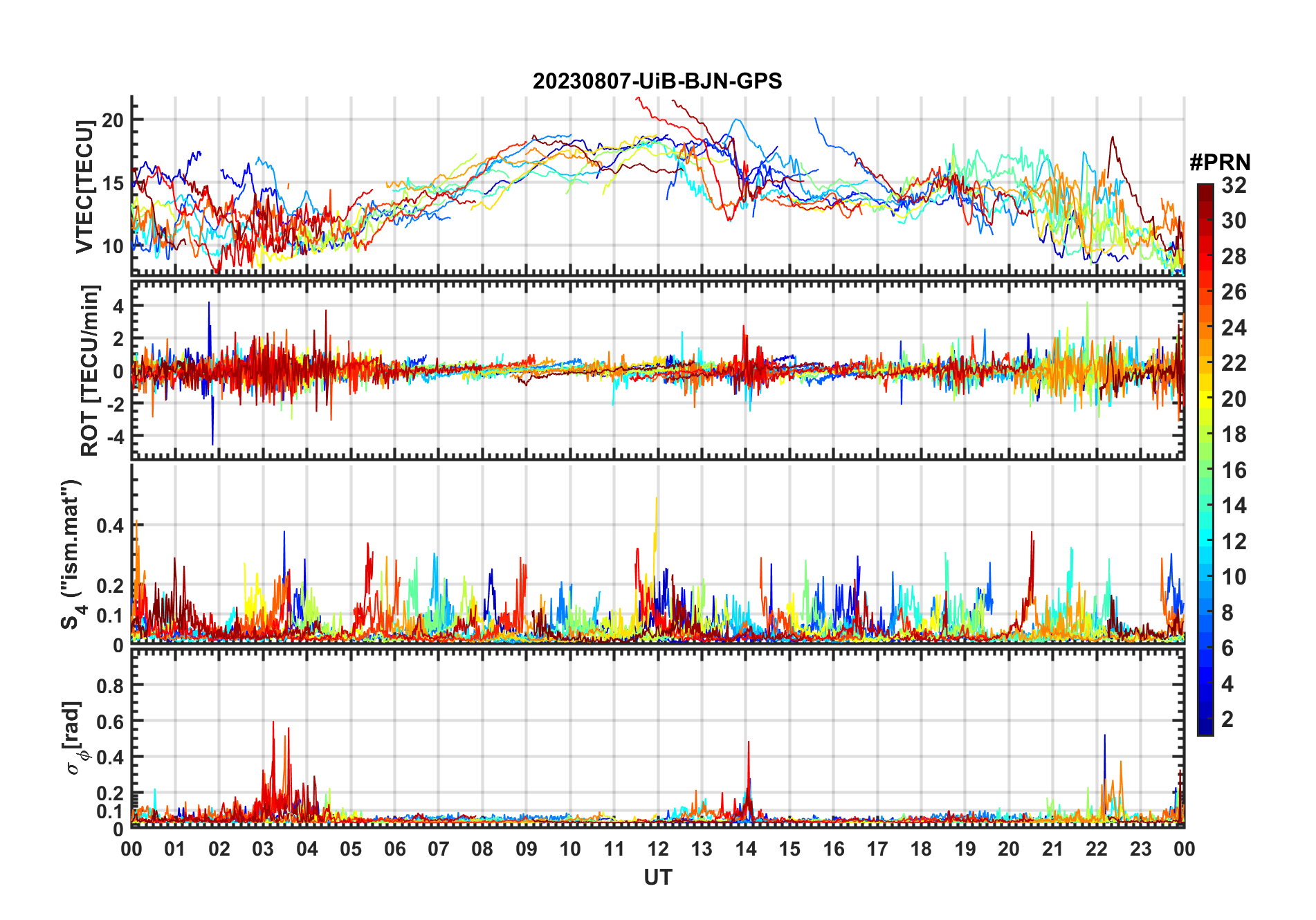The height and width of the screenshot is (920, 1316).
Task: Click the VTEC[TECU] y-axis label
Action: click(x=84, y=187)
